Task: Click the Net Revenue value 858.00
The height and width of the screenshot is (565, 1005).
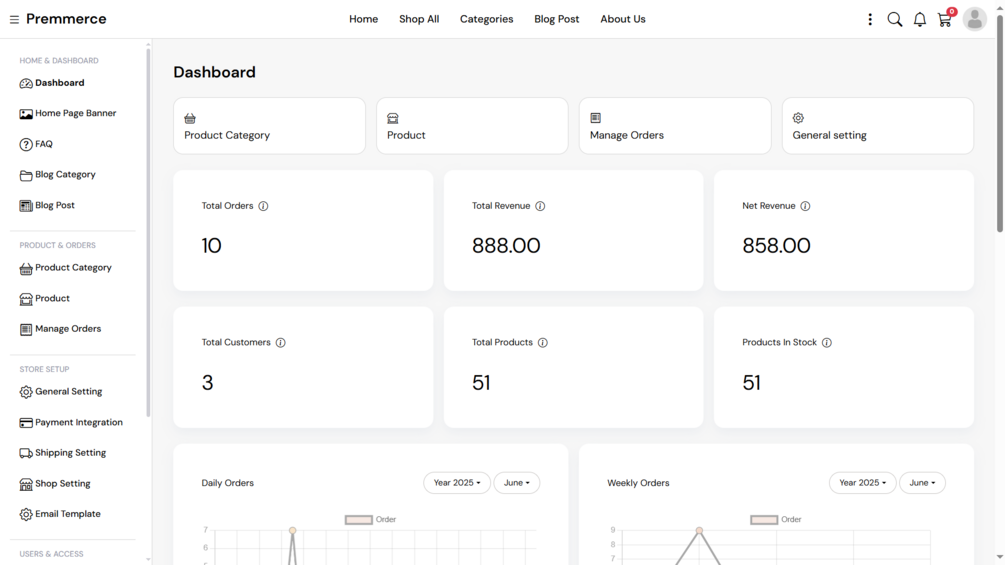Action: click(776, 246)
